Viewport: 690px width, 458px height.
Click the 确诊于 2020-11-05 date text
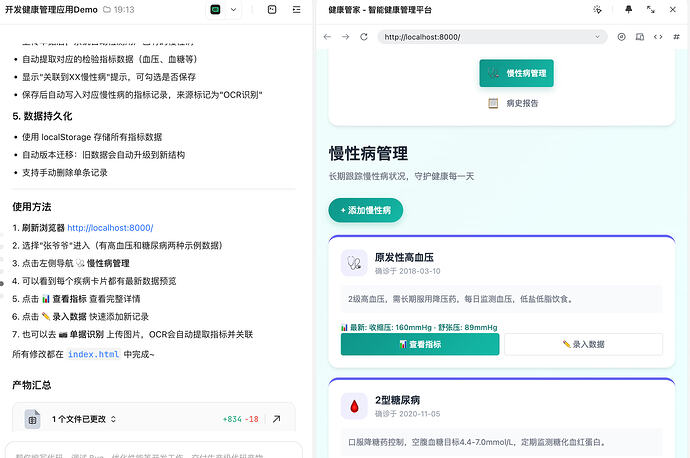(x=407, y=414)
